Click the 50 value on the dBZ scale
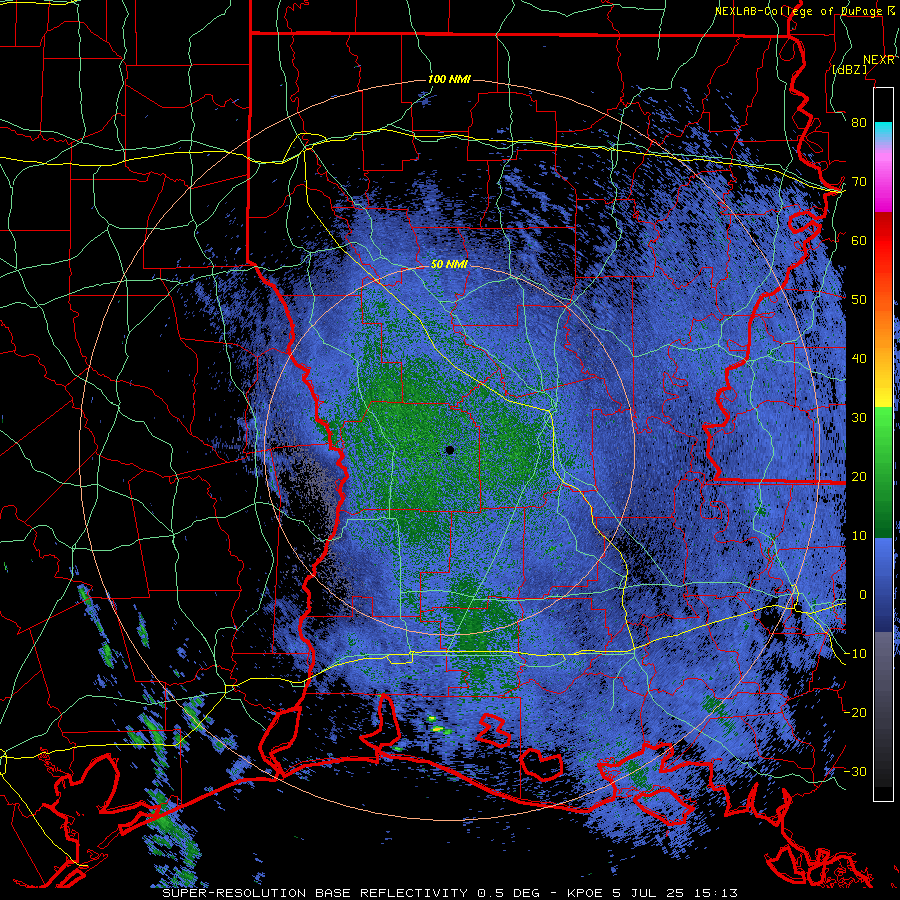Viewport: 900px width, 900px height. (x=859, y=300)
